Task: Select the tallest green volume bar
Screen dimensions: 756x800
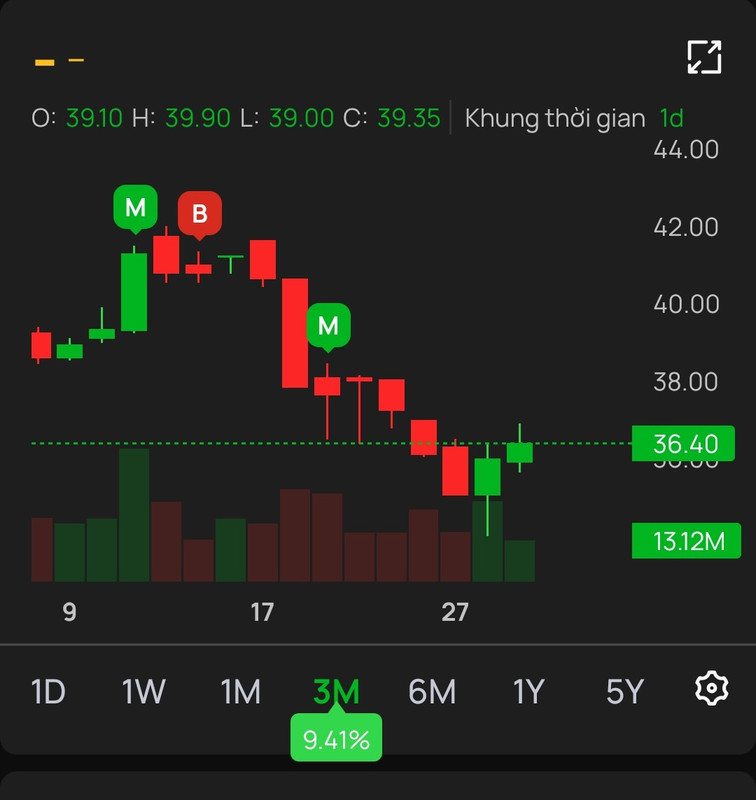Action: point(134,515)
